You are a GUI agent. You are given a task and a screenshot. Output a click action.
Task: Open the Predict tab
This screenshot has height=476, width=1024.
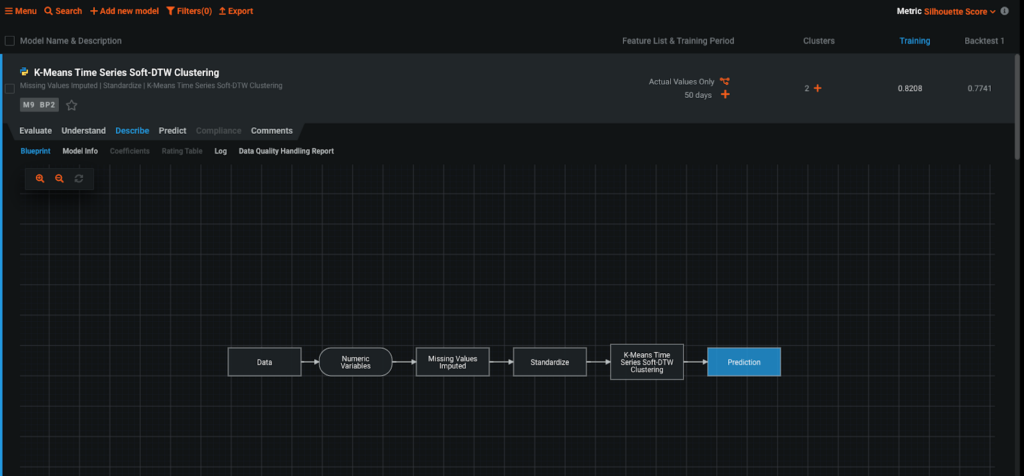[172, 131]
